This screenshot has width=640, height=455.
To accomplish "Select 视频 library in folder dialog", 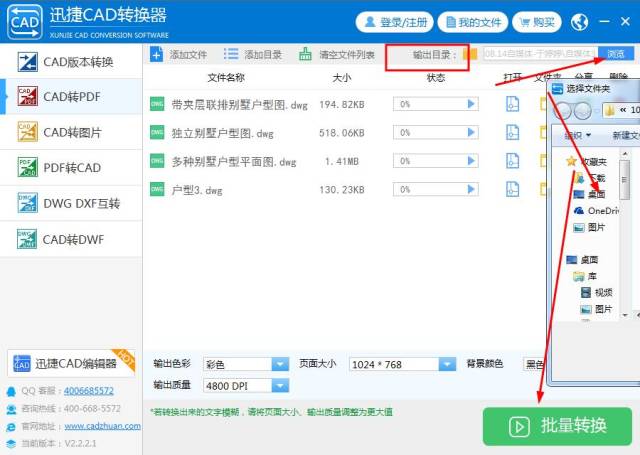I will [x=596, y=292].
